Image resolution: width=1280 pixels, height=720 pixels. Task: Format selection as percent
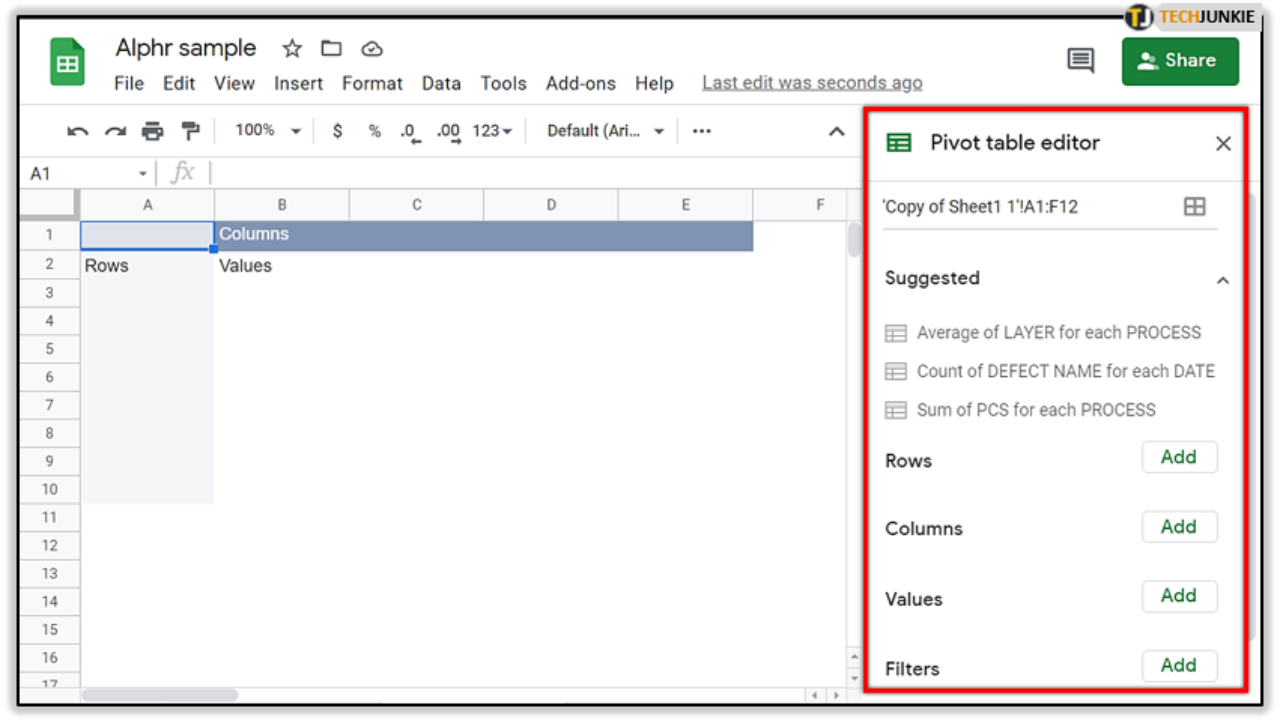tap(374, 131)
